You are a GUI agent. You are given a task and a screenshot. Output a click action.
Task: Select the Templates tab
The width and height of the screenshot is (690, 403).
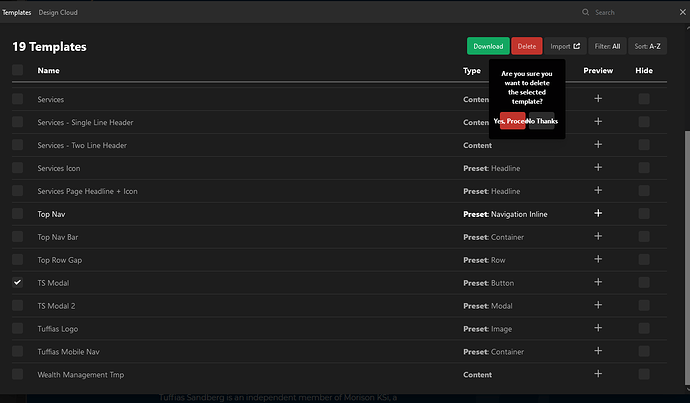pyautogui.click(x=17, y=12)
